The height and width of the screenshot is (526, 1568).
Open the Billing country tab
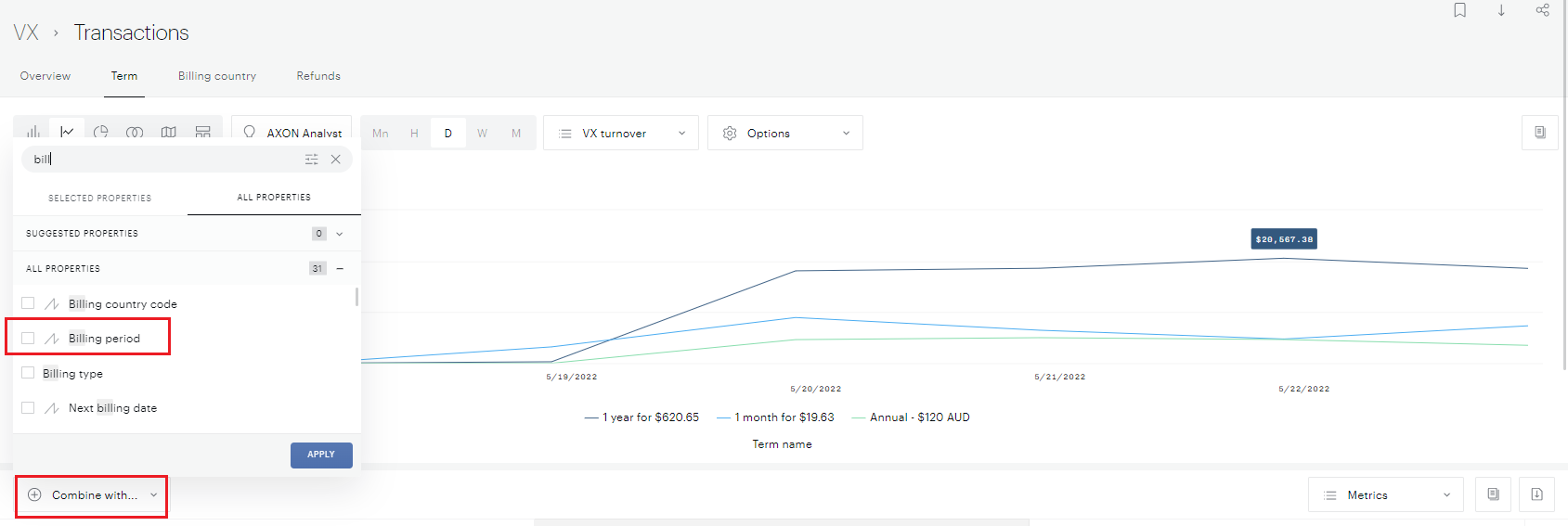click(x=217, y=76)
